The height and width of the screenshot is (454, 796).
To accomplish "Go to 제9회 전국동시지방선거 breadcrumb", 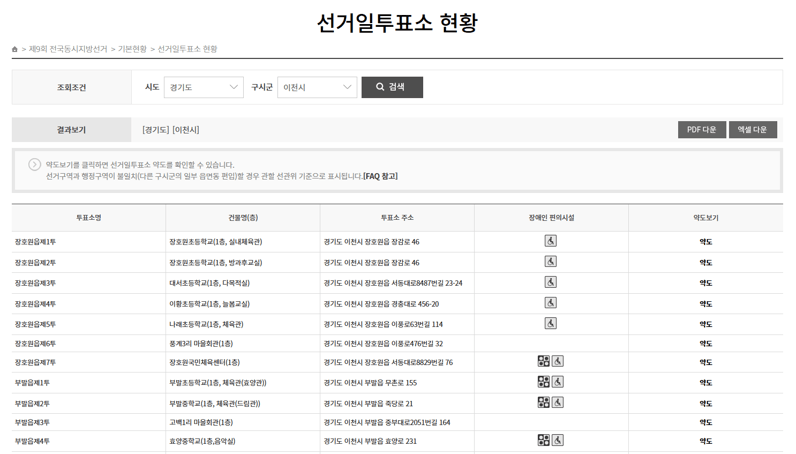I will click(68, 49).
